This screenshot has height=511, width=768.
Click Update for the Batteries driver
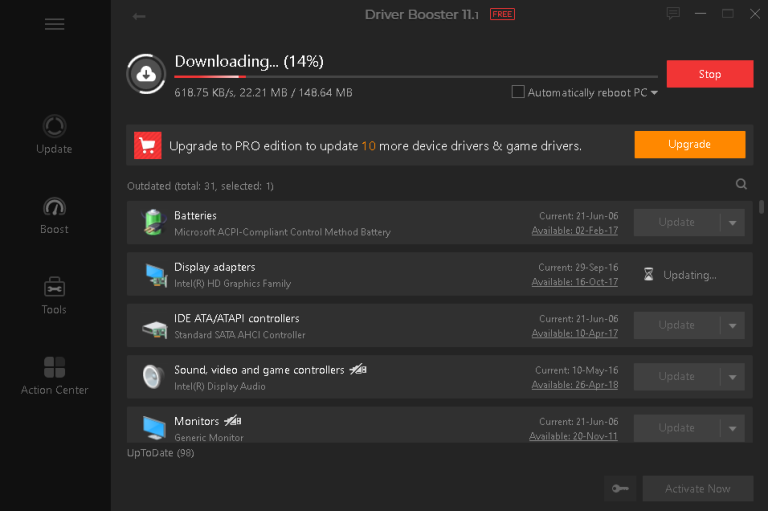pos(676,223)
